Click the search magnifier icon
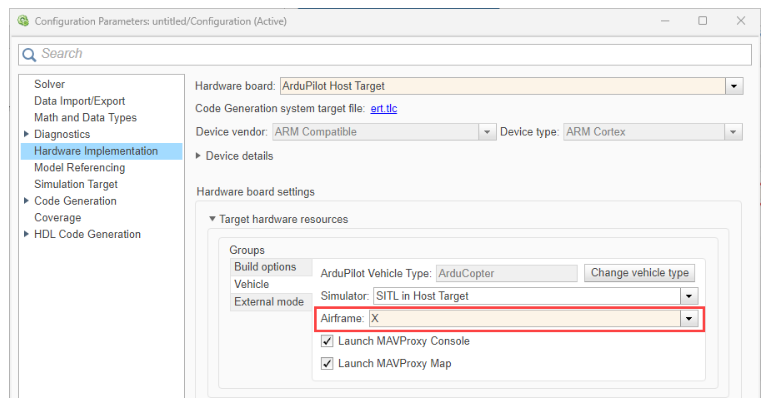 coord(29,54)
